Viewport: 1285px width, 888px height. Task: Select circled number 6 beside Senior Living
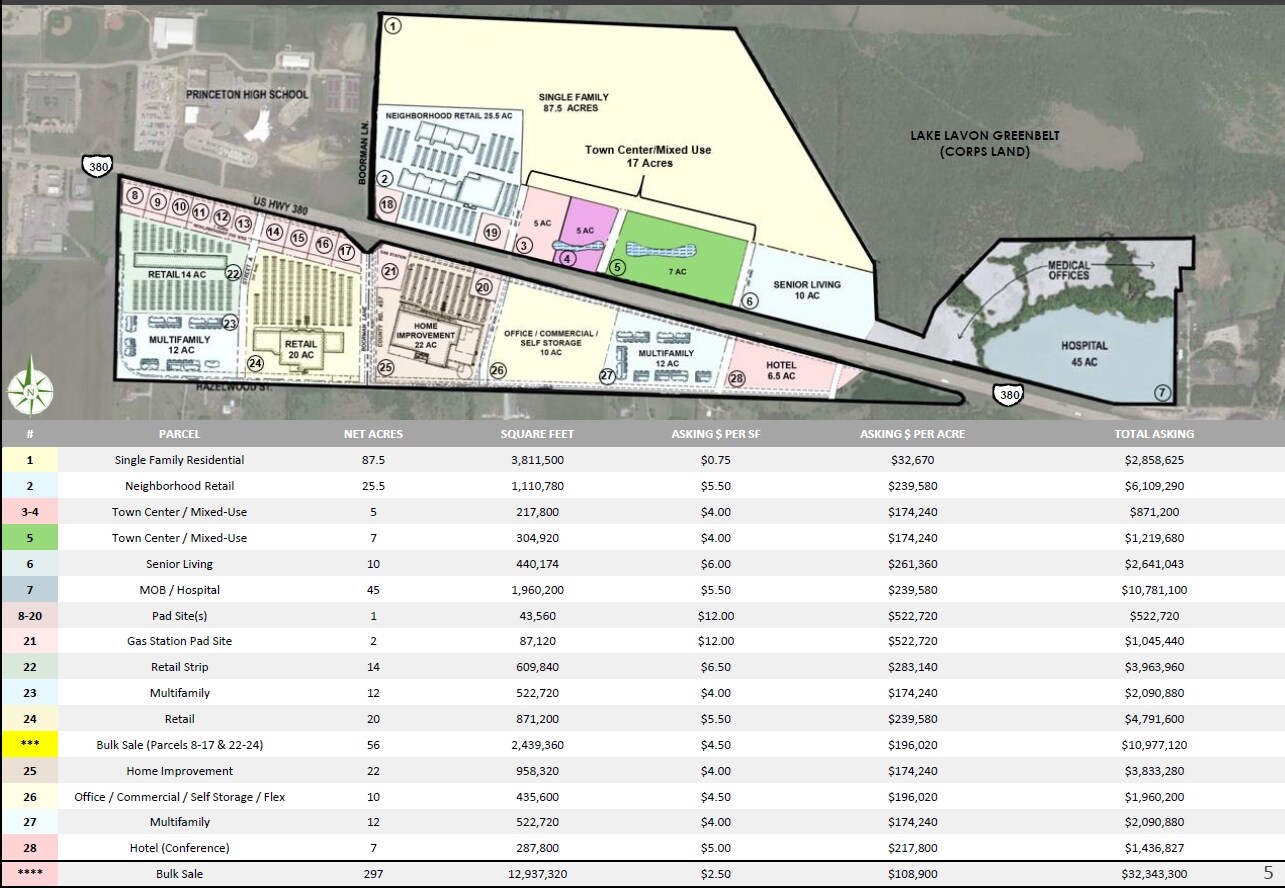pyautogui.click(x=750, y=300)
